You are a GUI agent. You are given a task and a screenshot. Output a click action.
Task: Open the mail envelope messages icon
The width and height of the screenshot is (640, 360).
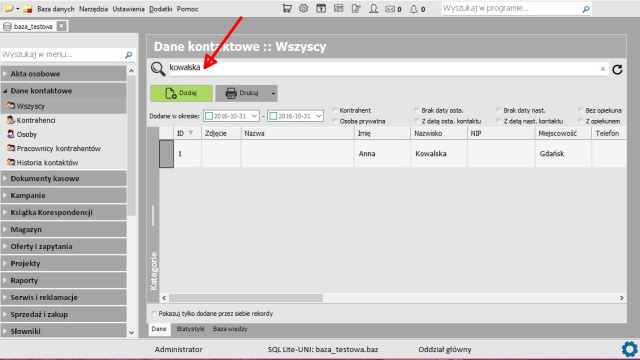[390, 9]
